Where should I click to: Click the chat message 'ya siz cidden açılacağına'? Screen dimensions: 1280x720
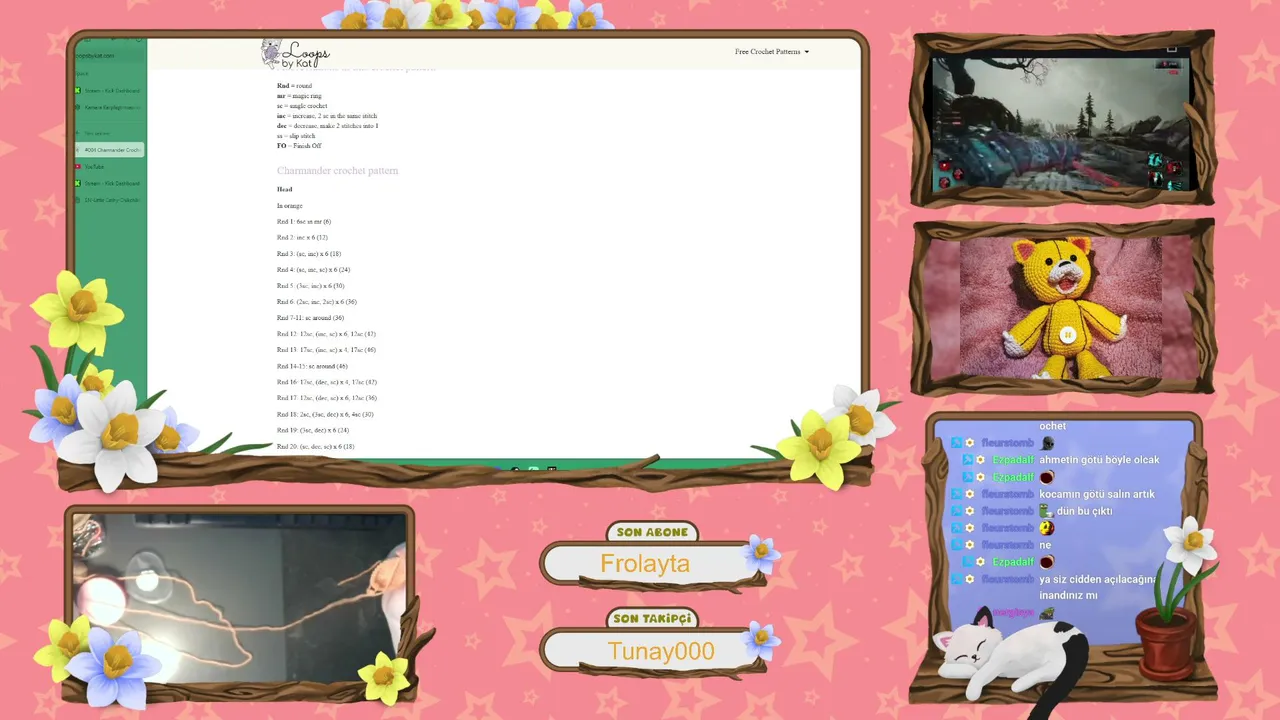1098,580
